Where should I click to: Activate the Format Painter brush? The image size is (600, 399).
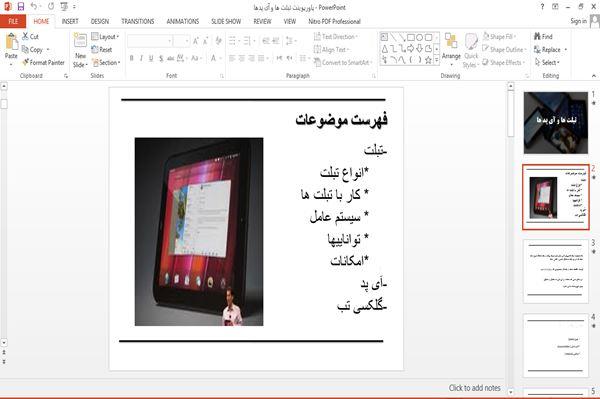pyautogui.click(x=25, y=62)
